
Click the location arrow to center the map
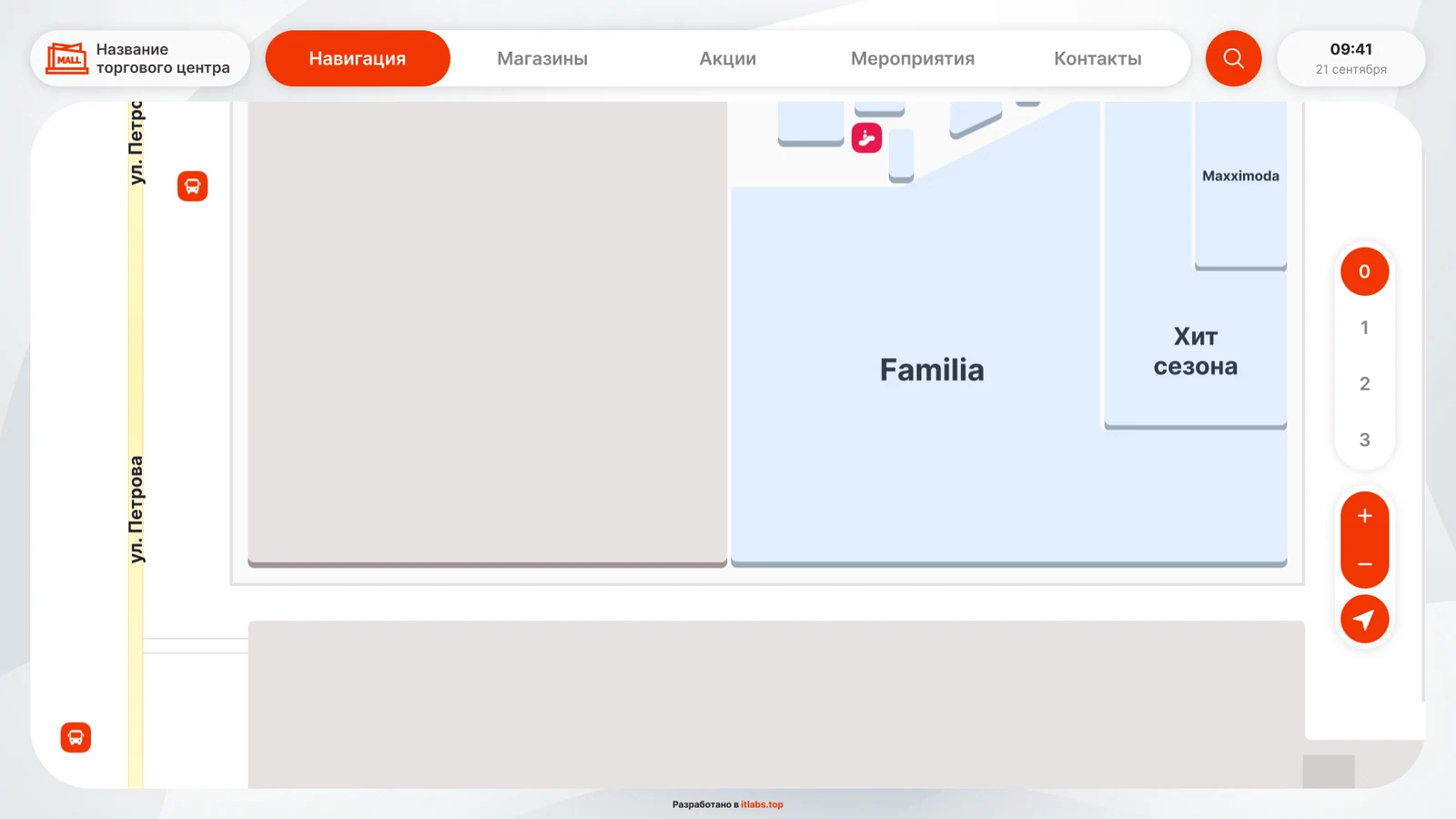[x=1364, y=620]
